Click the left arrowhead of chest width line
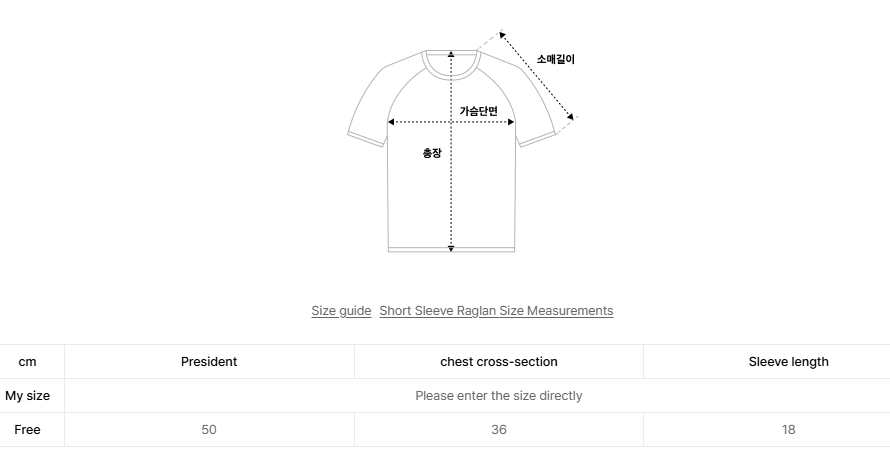Viewport: 890px width, 455px height. pos(391,122)
